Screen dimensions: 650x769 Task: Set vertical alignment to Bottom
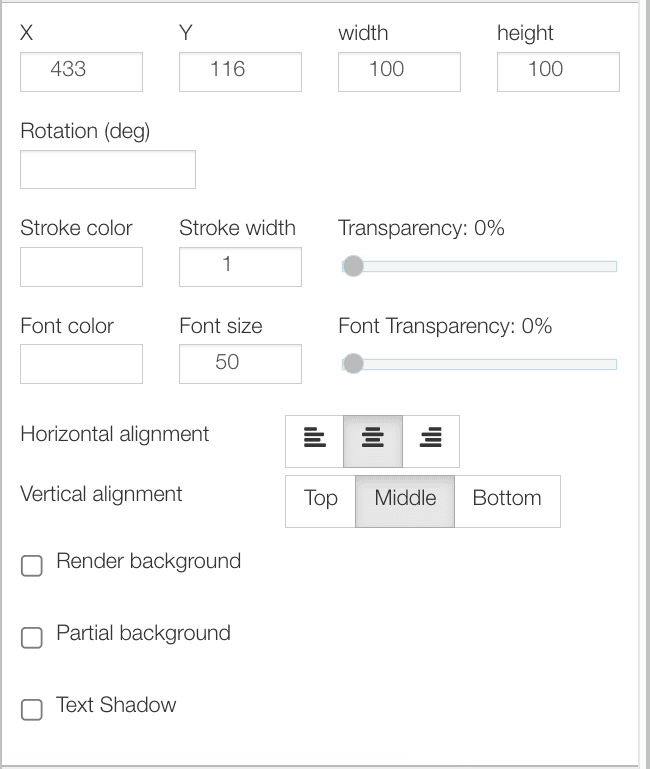pos(507,500)
